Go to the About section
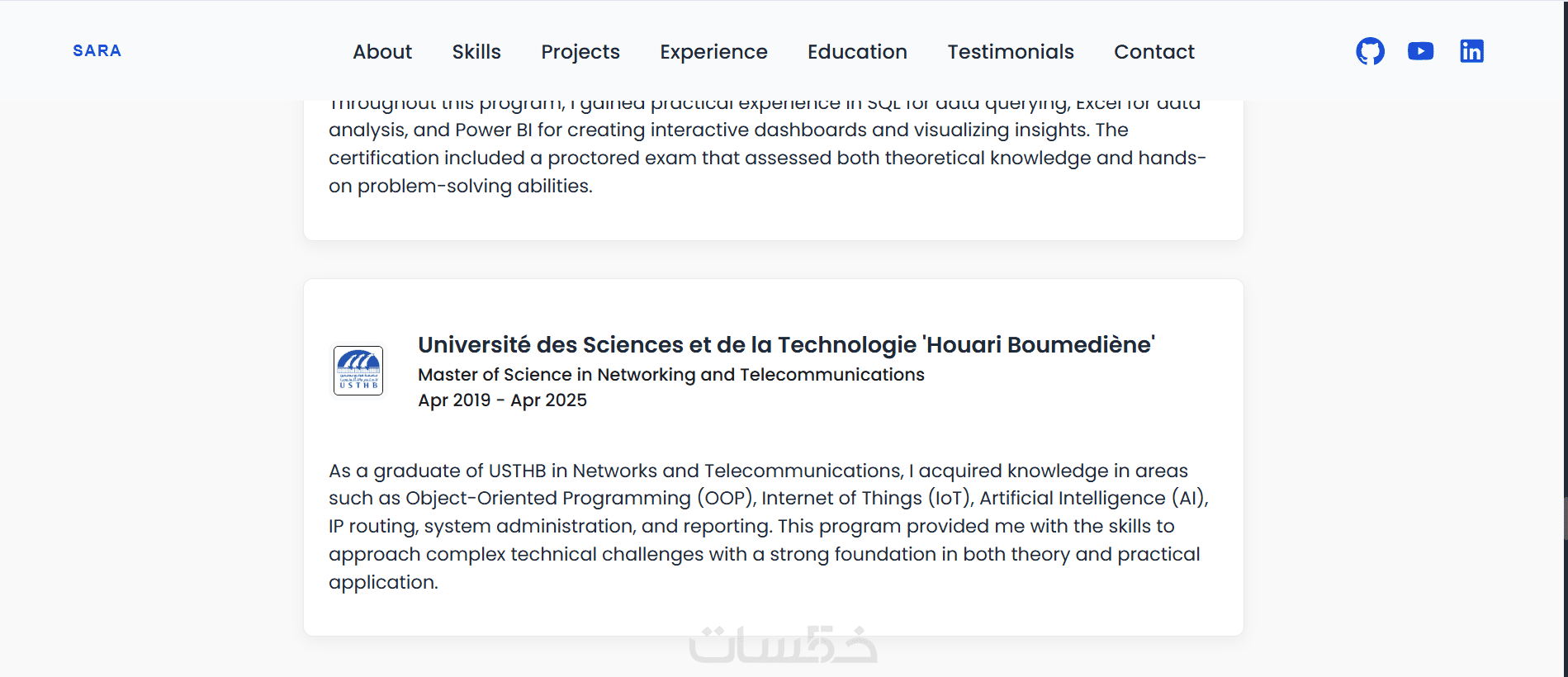This screenshot has width=1568, height=677. [382, 52]
